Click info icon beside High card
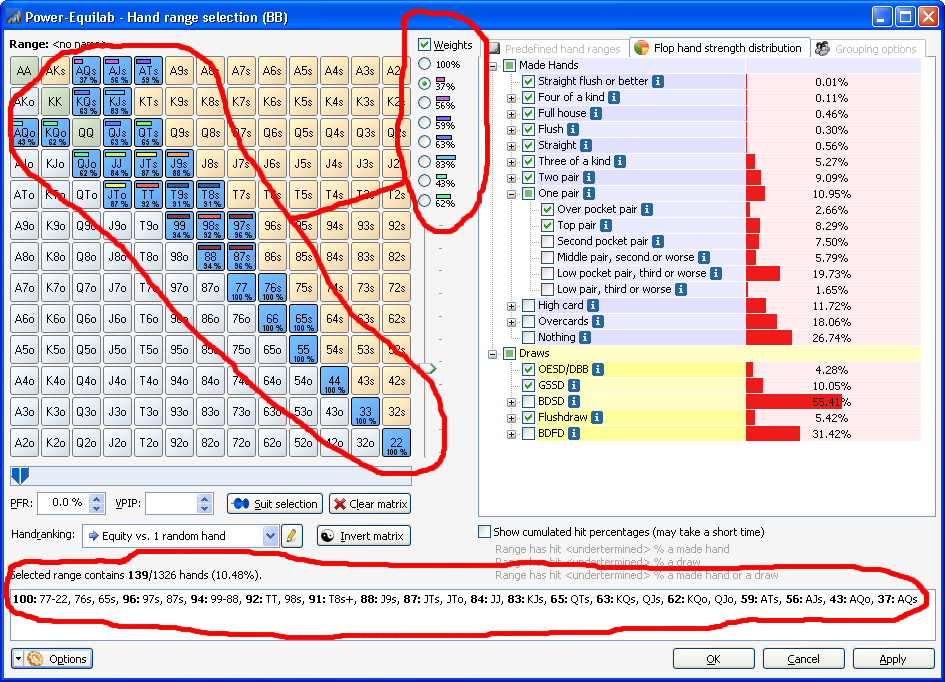Viewport: 945px width, 682px height. [593, 305]
